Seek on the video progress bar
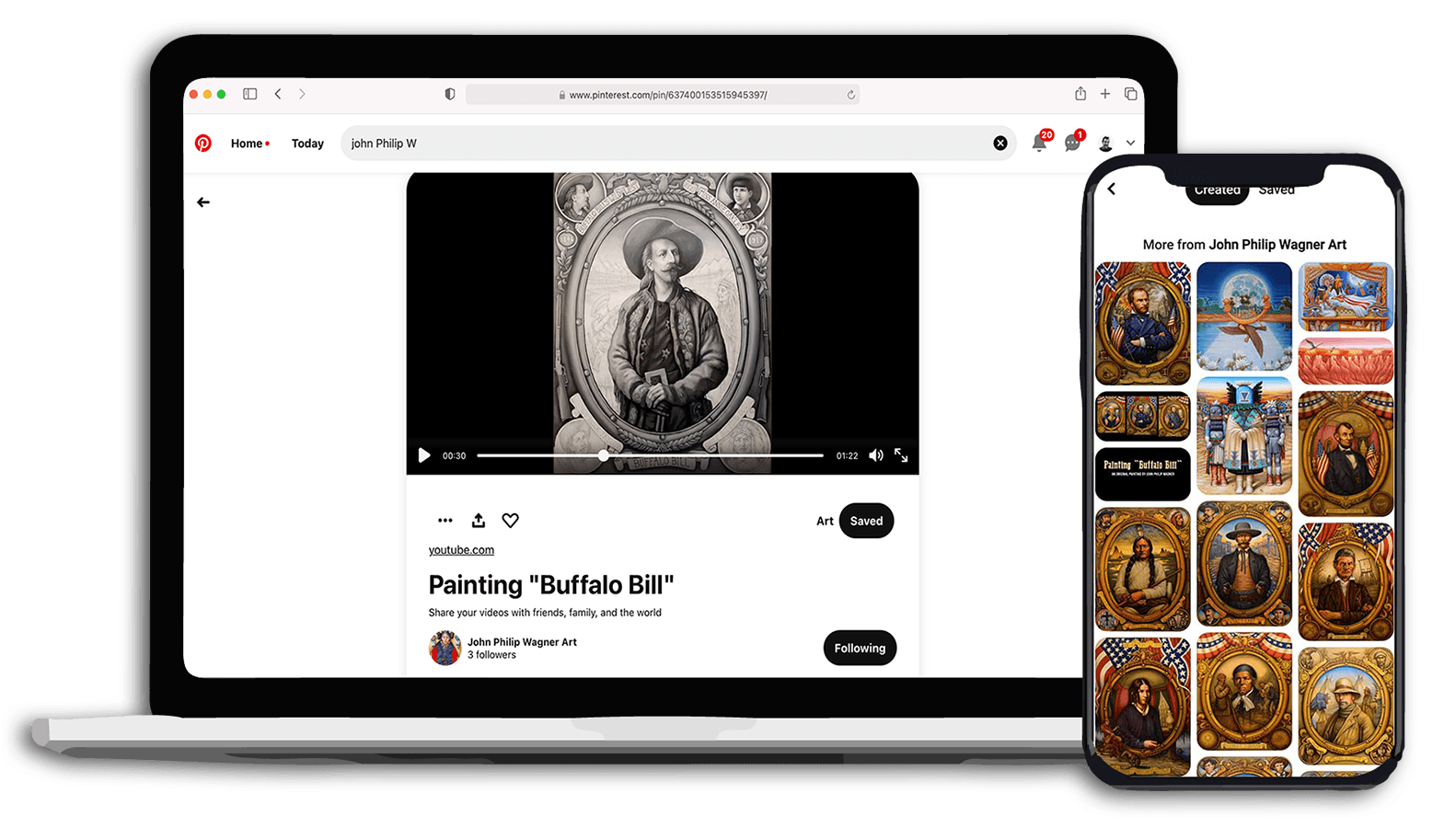 [x=650, y=455]
